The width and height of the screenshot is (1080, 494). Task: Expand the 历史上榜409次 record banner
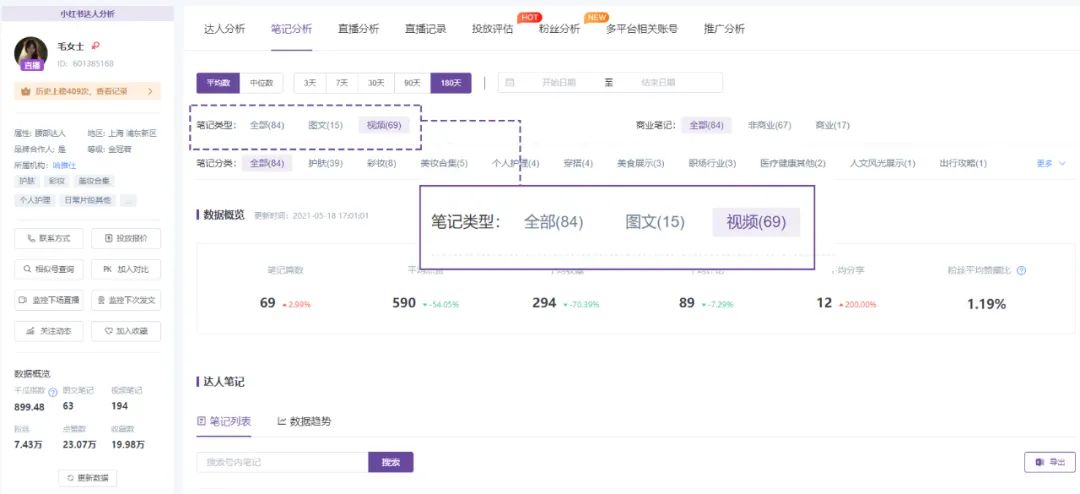[x=87, y=91]
